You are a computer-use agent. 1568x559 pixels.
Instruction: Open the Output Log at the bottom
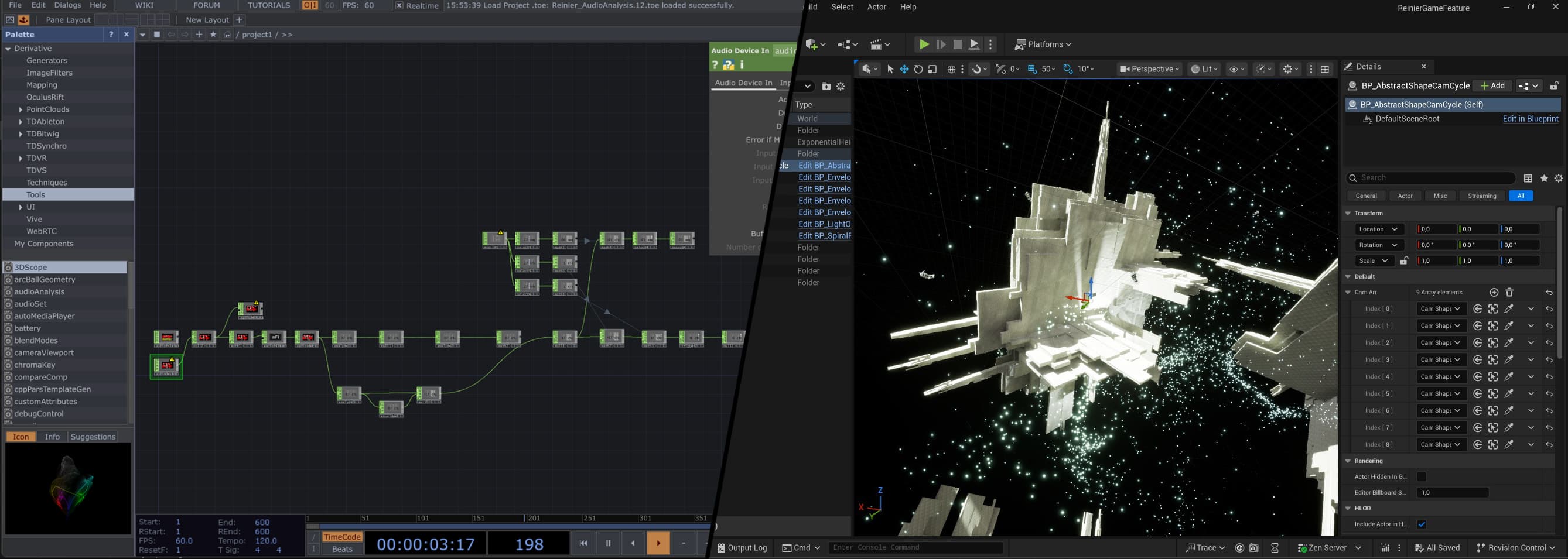point(742,547)
